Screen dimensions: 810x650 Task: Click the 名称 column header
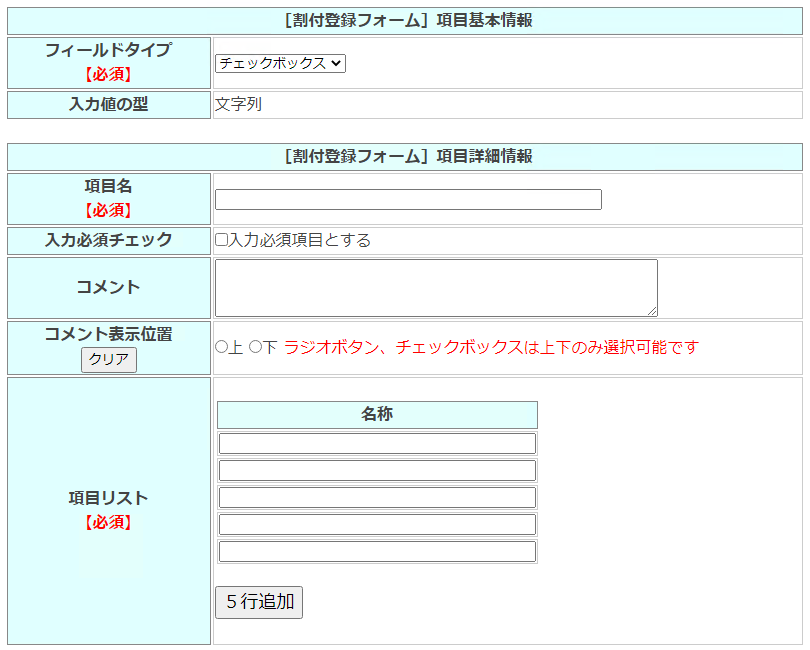click(377, 415)
